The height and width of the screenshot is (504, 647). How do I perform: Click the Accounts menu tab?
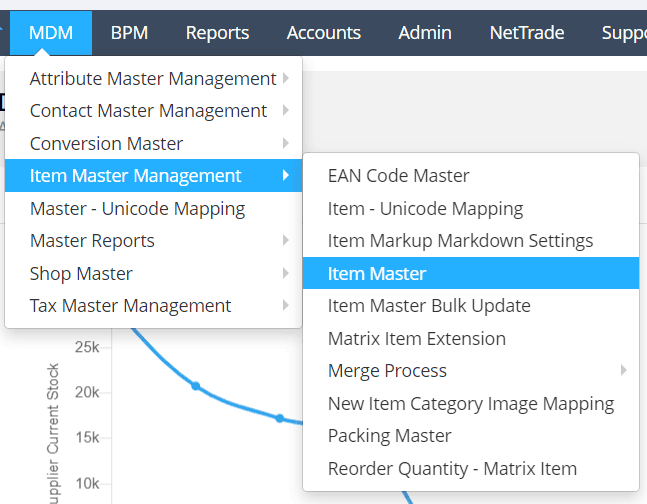click(x=324, y=33)
